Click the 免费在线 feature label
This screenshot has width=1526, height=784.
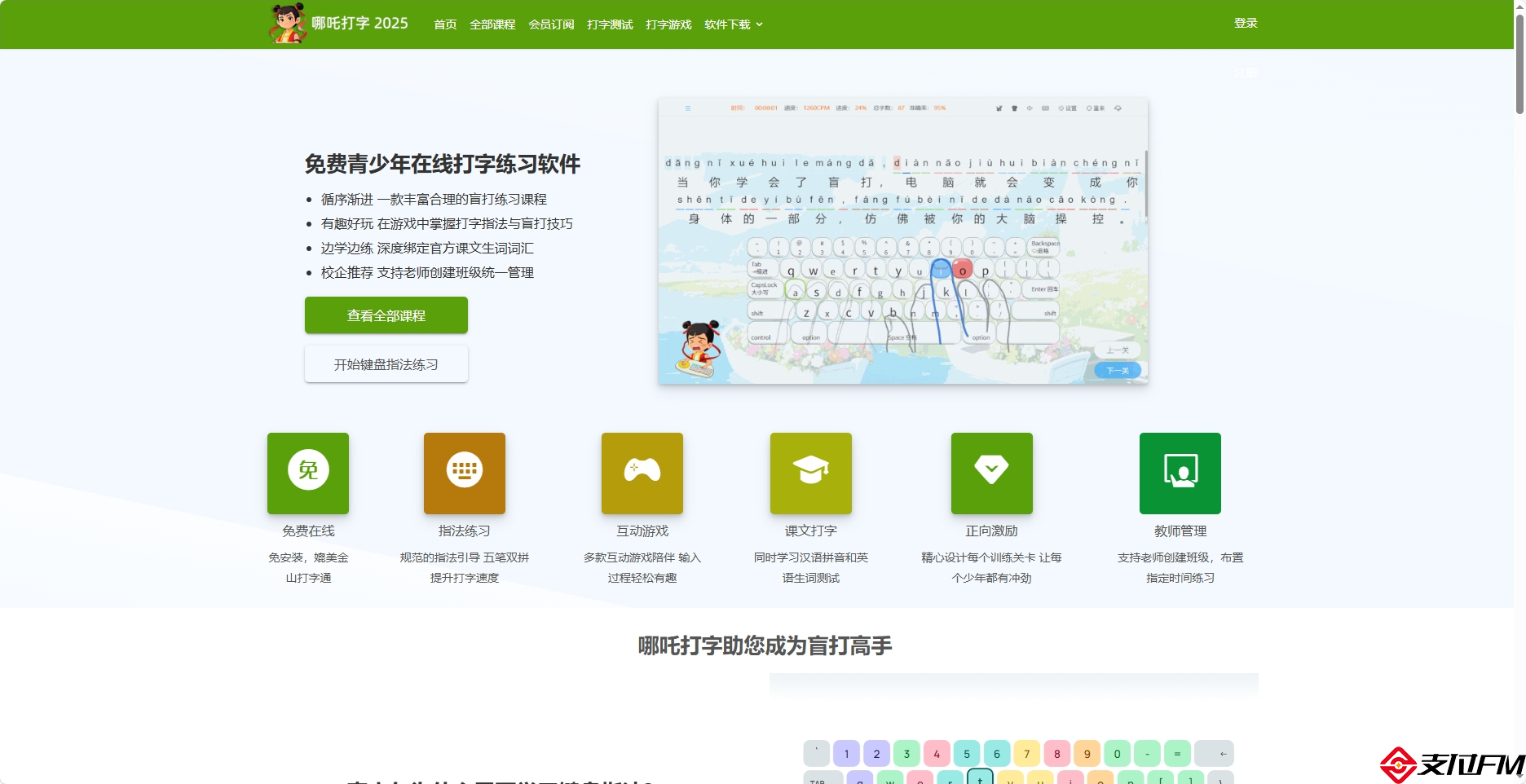[x=308, y=531]
